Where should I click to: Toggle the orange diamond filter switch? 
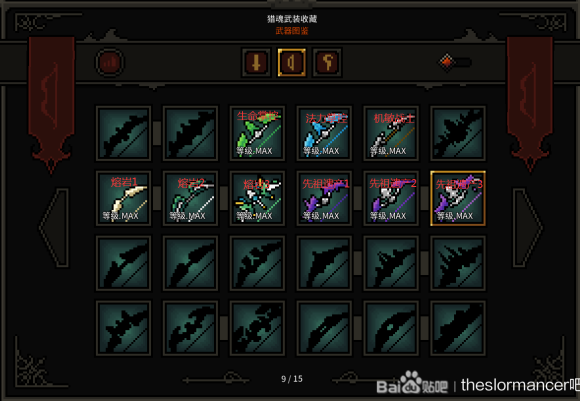(455, 62)
